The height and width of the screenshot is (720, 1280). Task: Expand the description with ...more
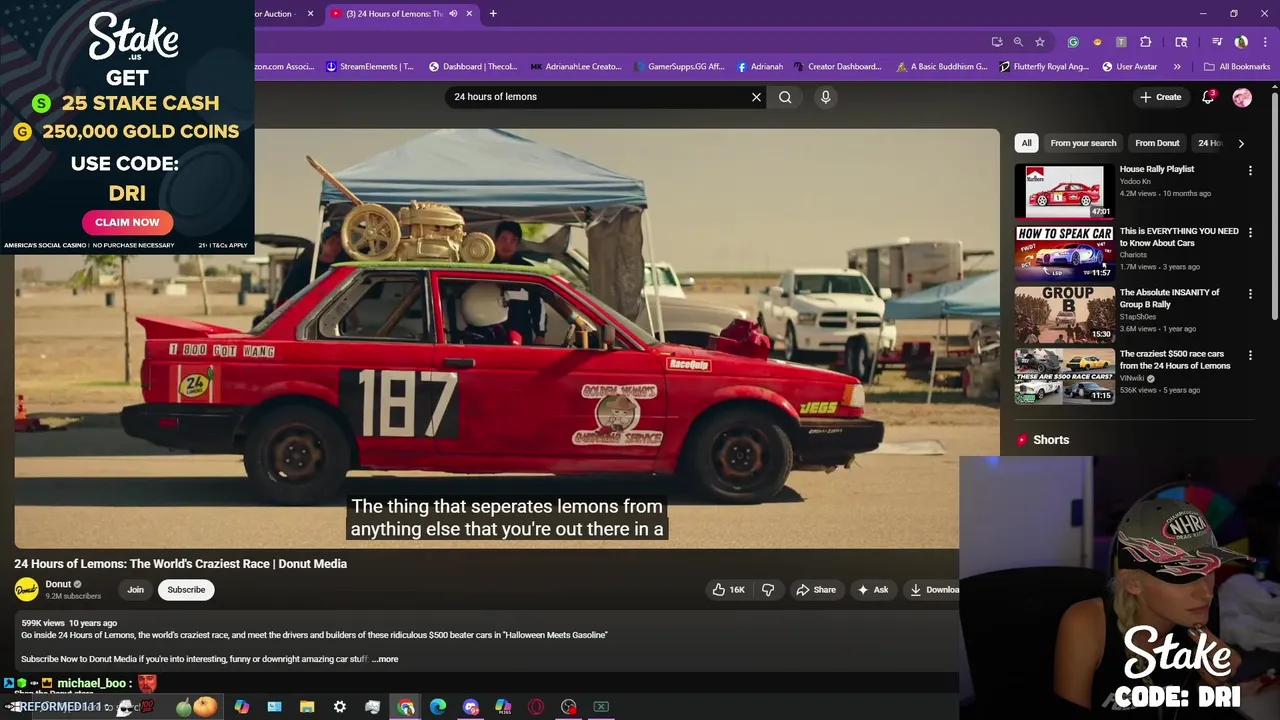pos(385,659)
